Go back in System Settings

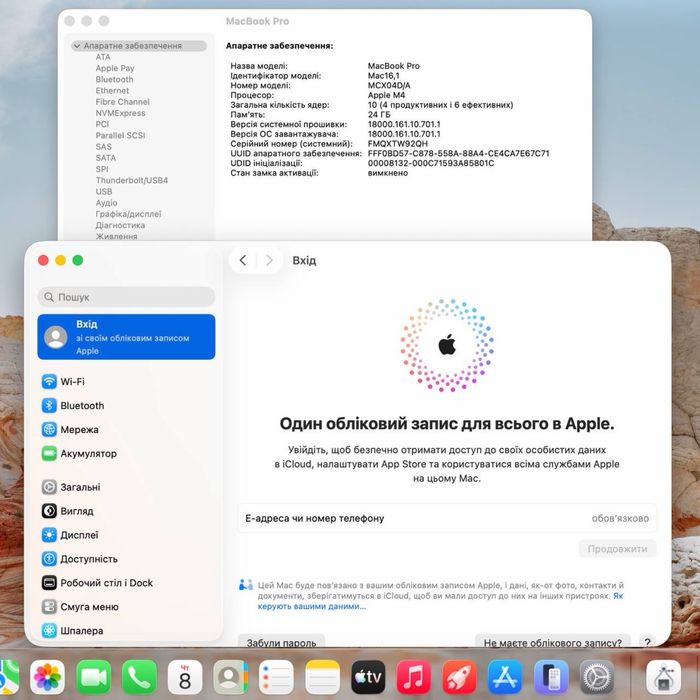tap(243, 260)
